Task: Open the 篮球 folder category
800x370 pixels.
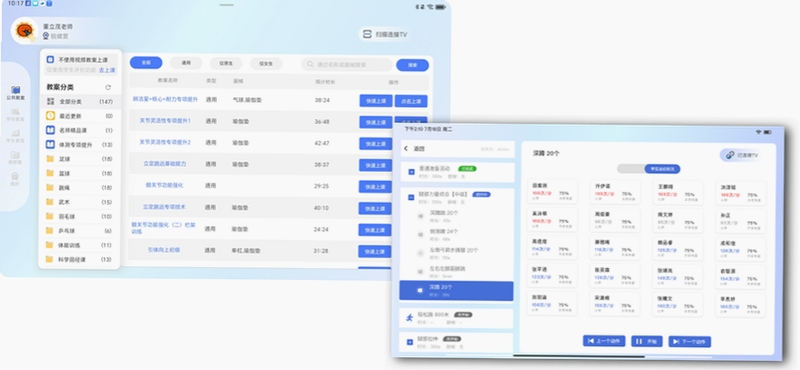Action: [x=80, y=173]
